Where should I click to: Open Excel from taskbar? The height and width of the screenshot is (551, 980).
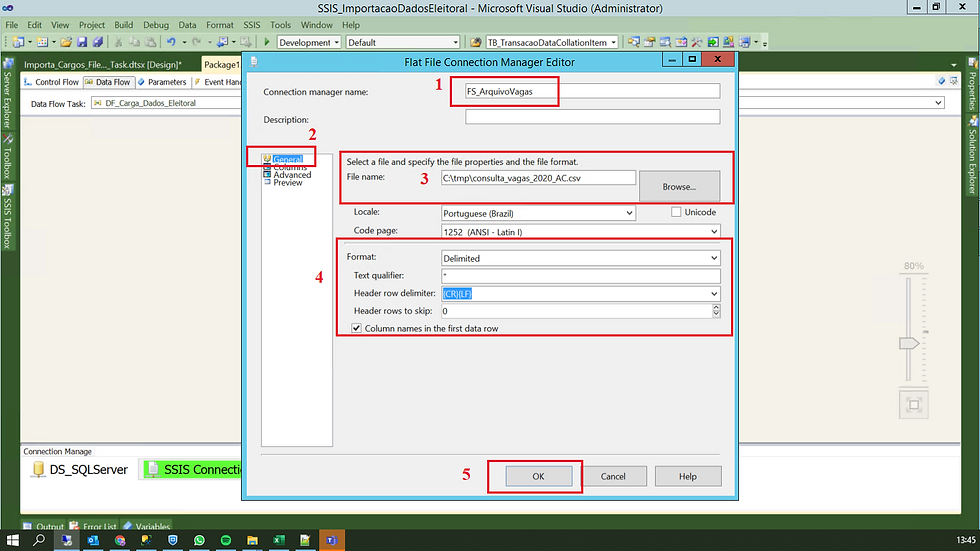click(x=279, y=540)
